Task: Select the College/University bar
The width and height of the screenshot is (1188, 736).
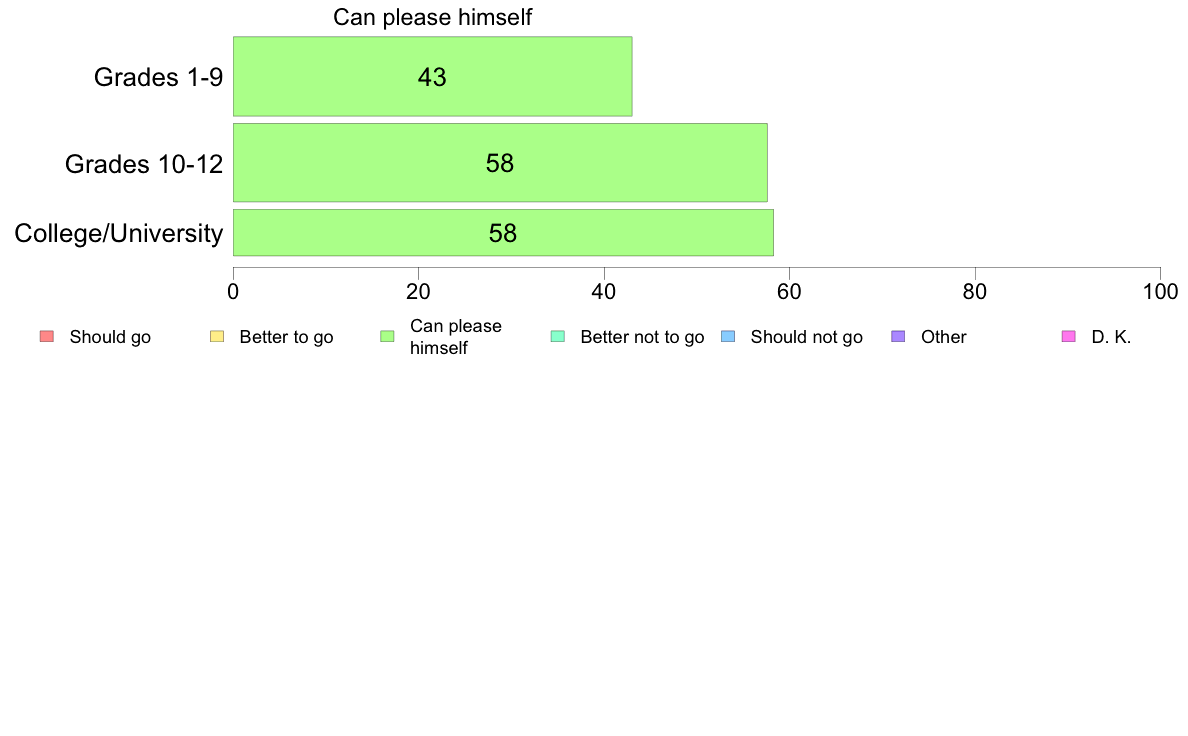Action: click(503, 233)
